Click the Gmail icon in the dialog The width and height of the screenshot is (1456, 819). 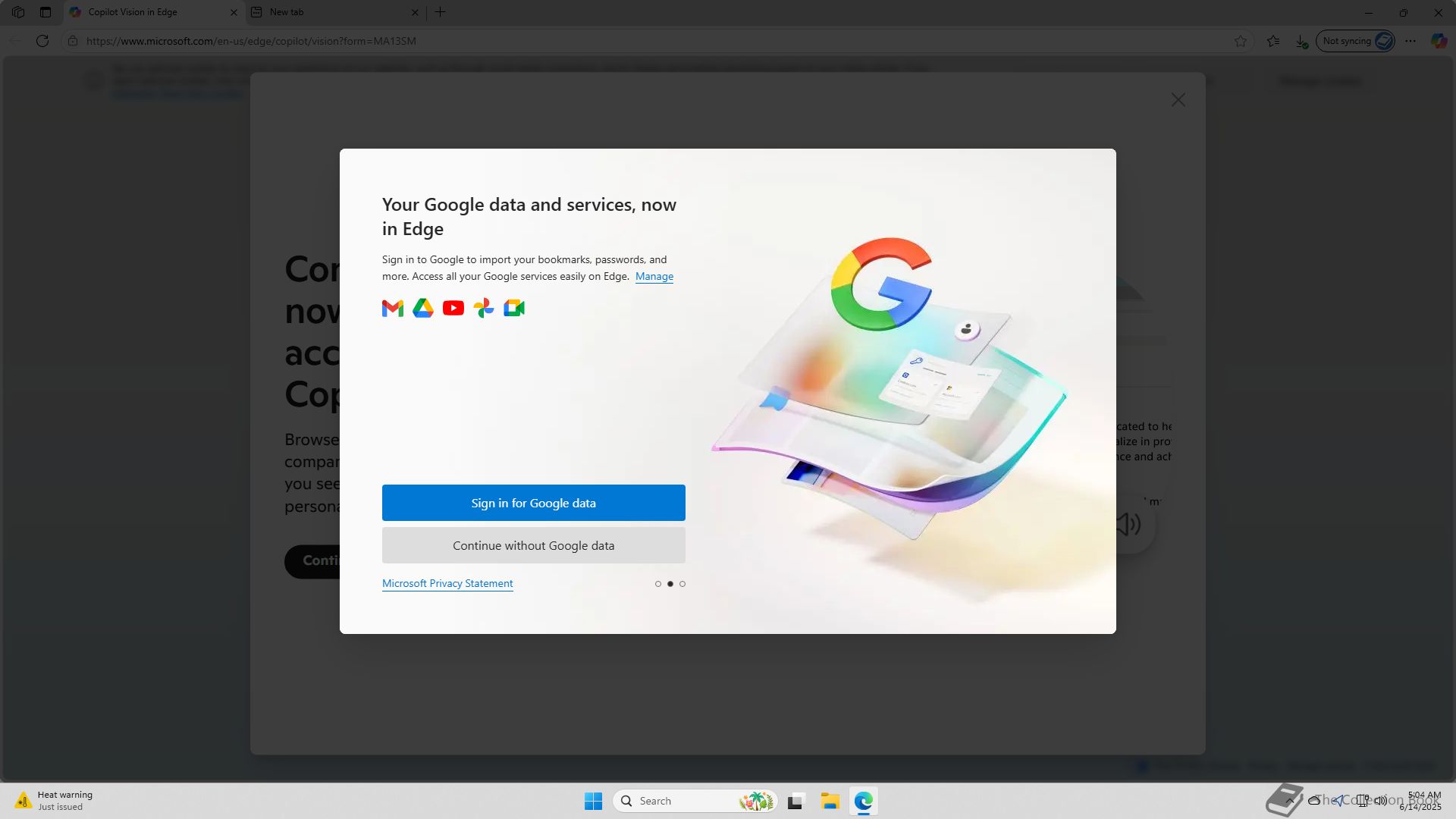(x=392, y=308)
